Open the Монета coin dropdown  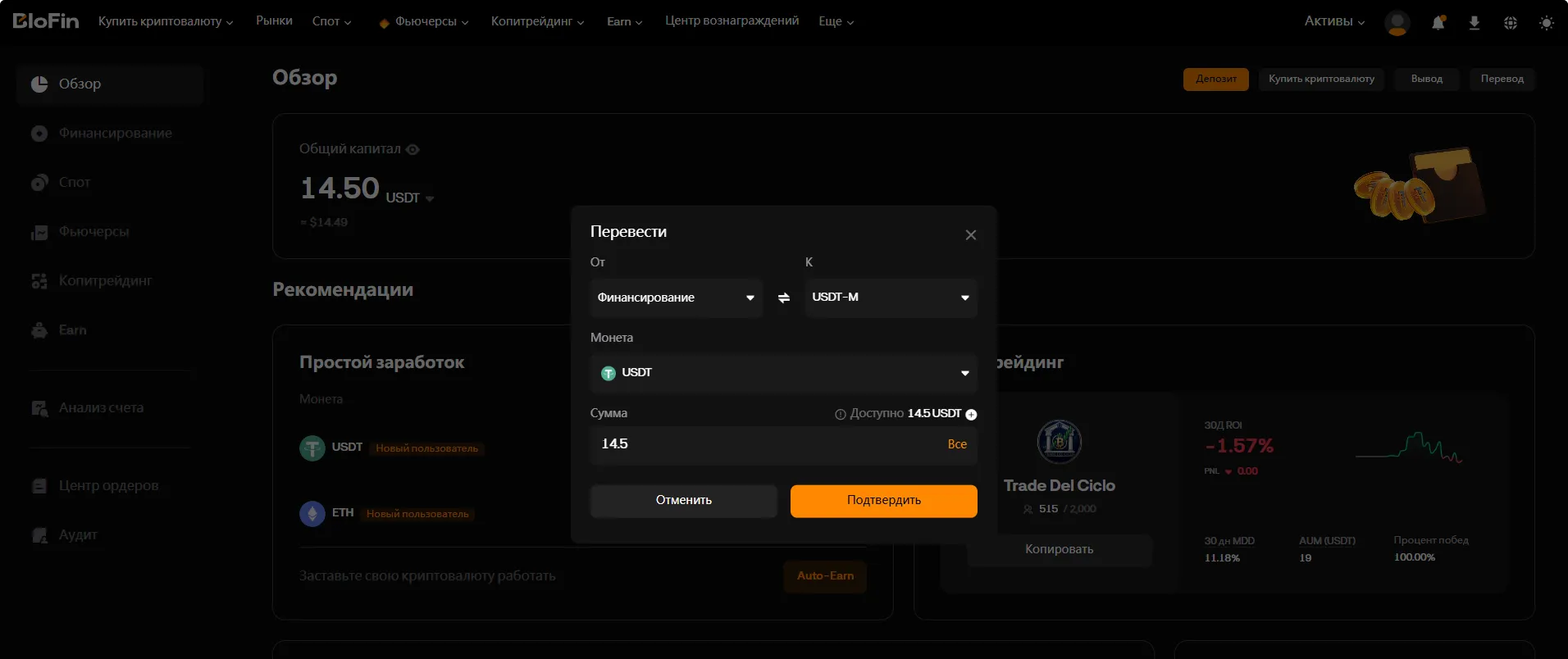click(x=784, y=373)
